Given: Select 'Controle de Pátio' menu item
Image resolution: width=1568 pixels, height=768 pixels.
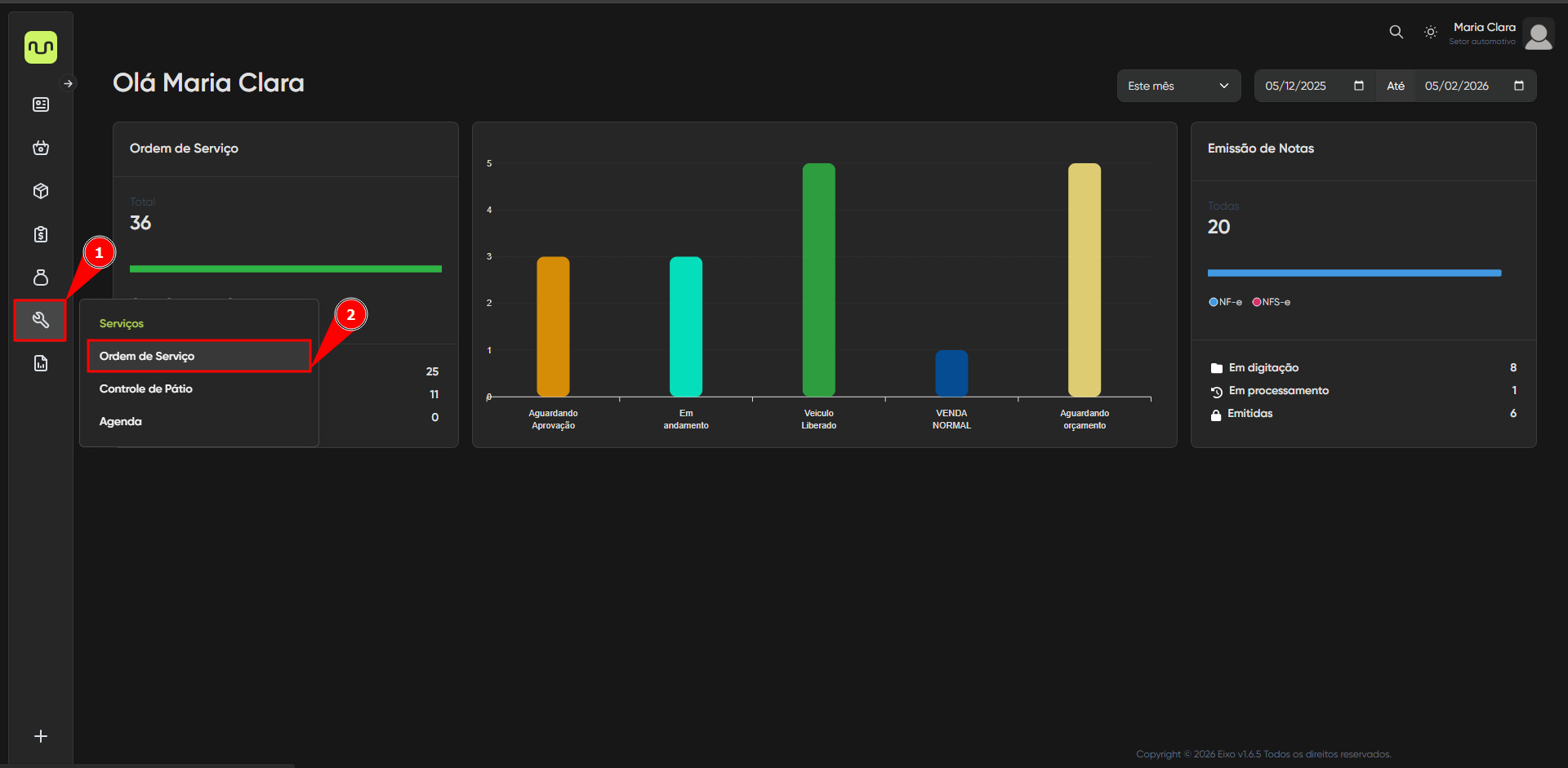Looking at the screenshot, I should tap(146, 388).
